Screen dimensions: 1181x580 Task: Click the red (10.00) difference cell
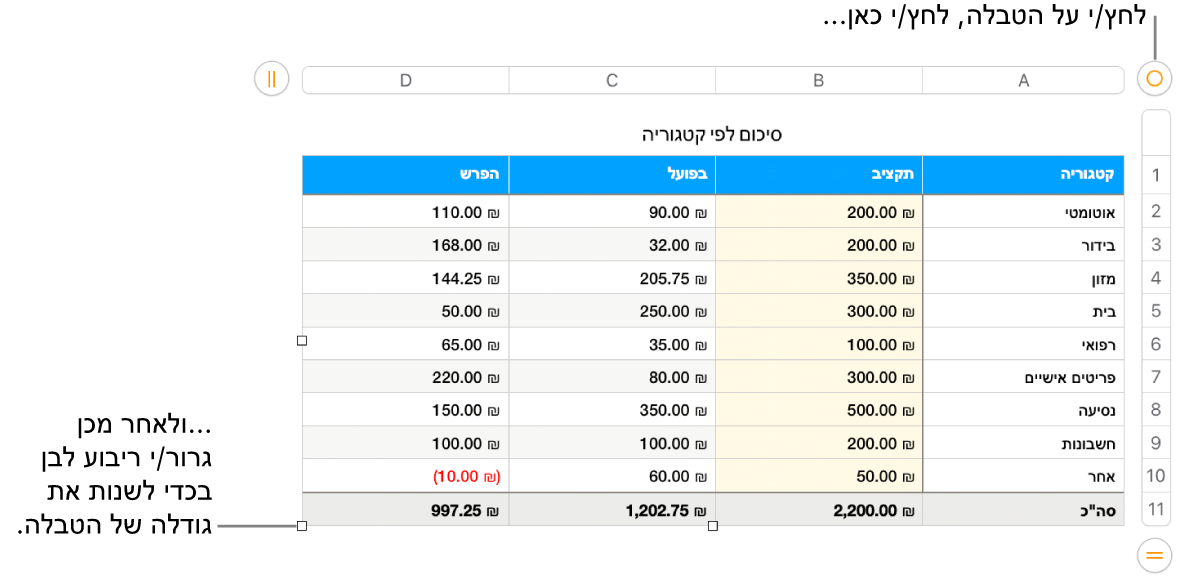406,476
